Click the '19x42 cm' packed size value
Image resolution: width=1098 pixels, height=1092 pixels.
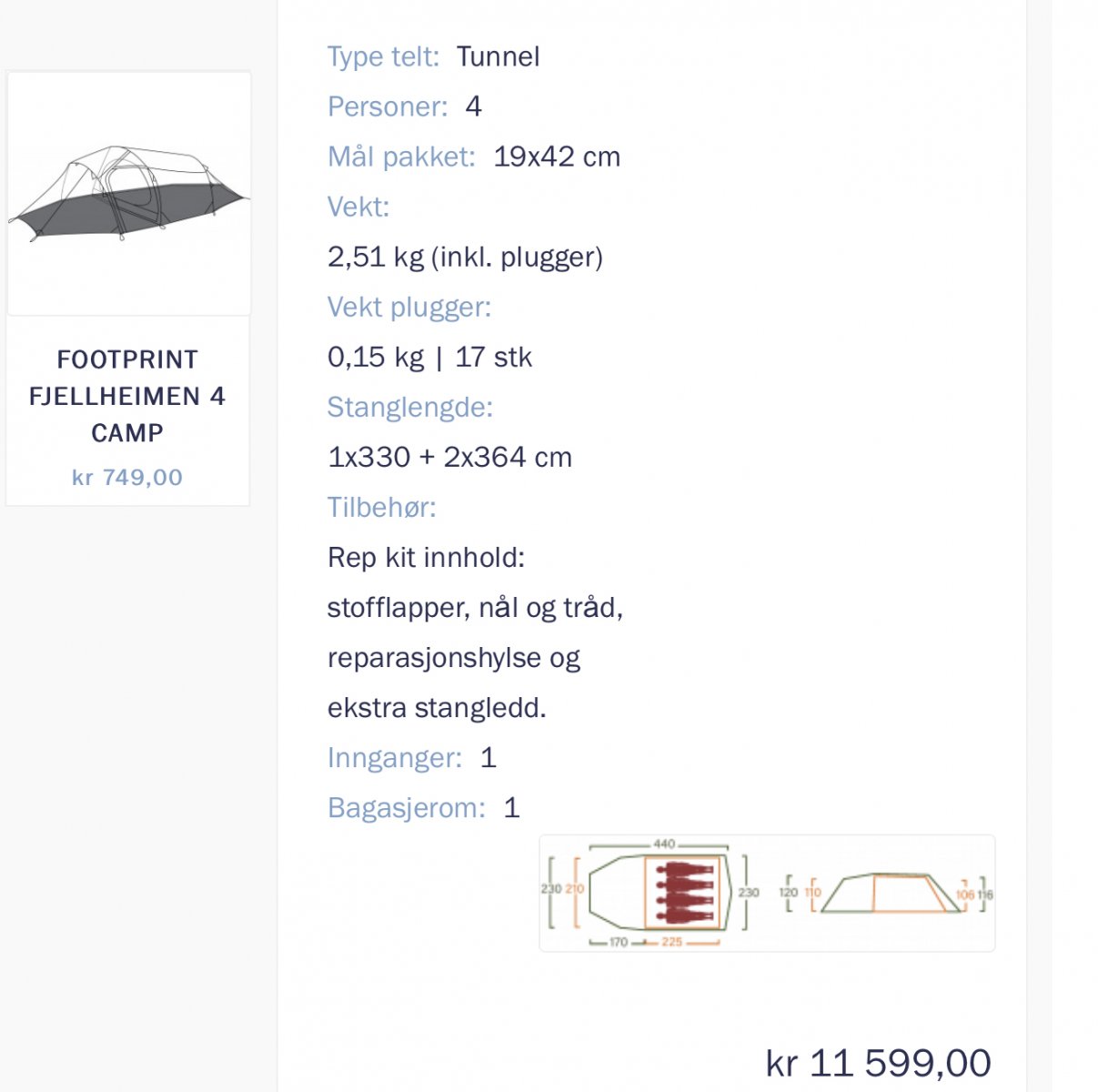(x=557, y=157)
